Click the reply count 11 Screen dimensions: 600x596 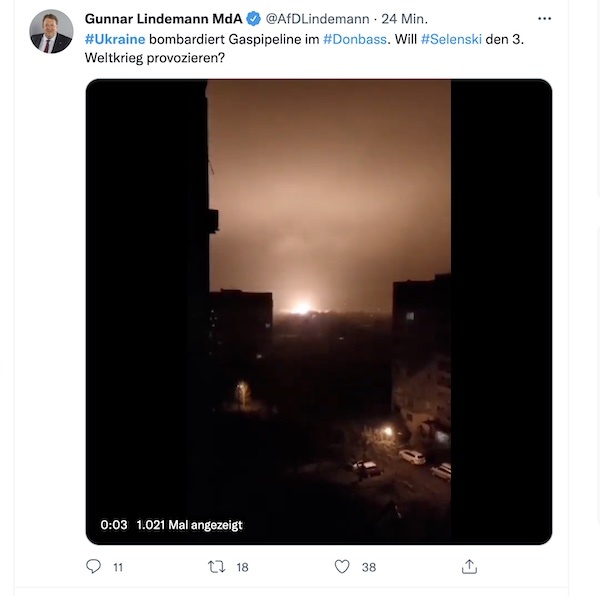(118, 567)
